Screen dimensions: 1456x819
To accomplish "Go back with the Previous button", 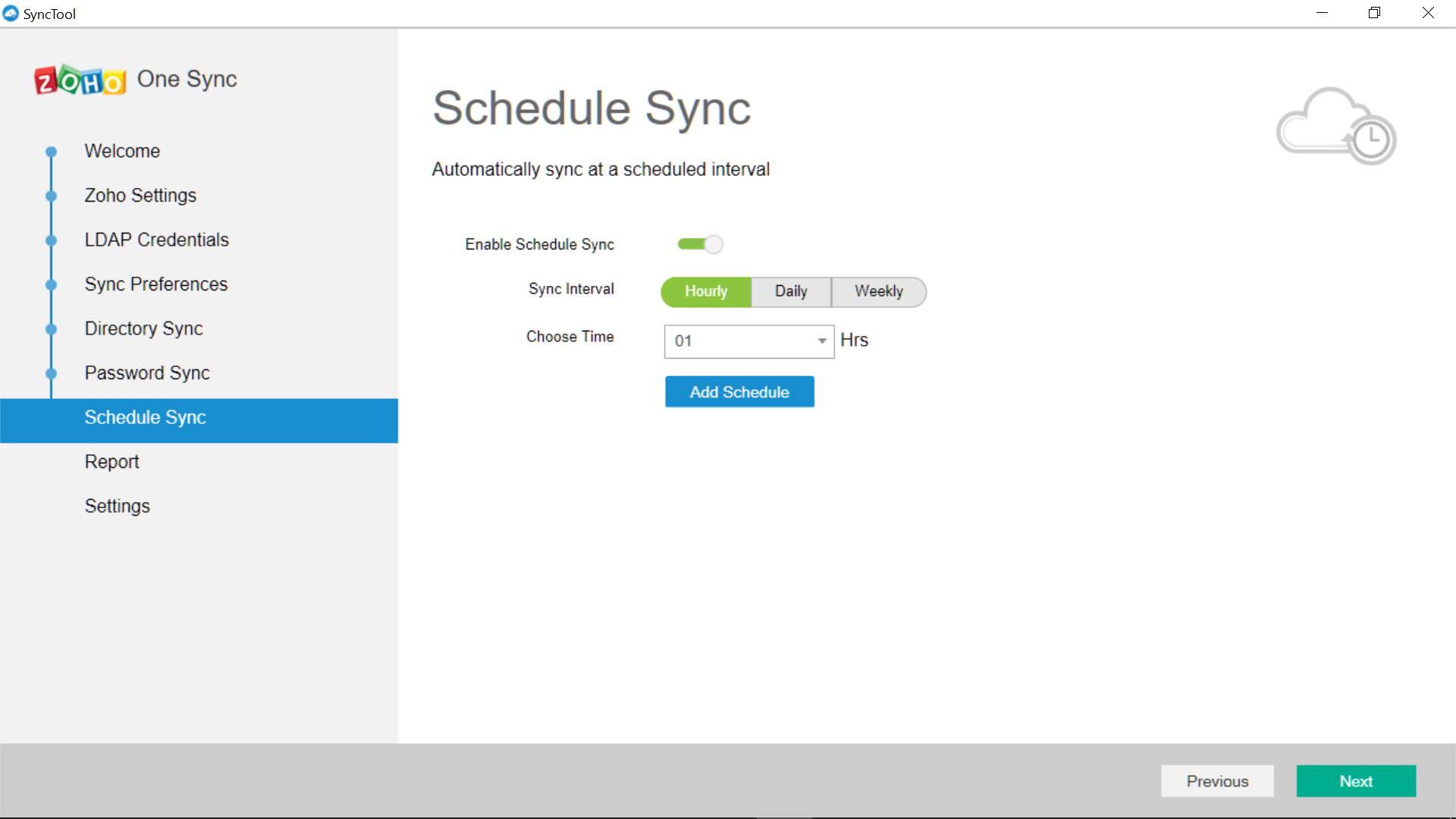I will [1217, 781].
